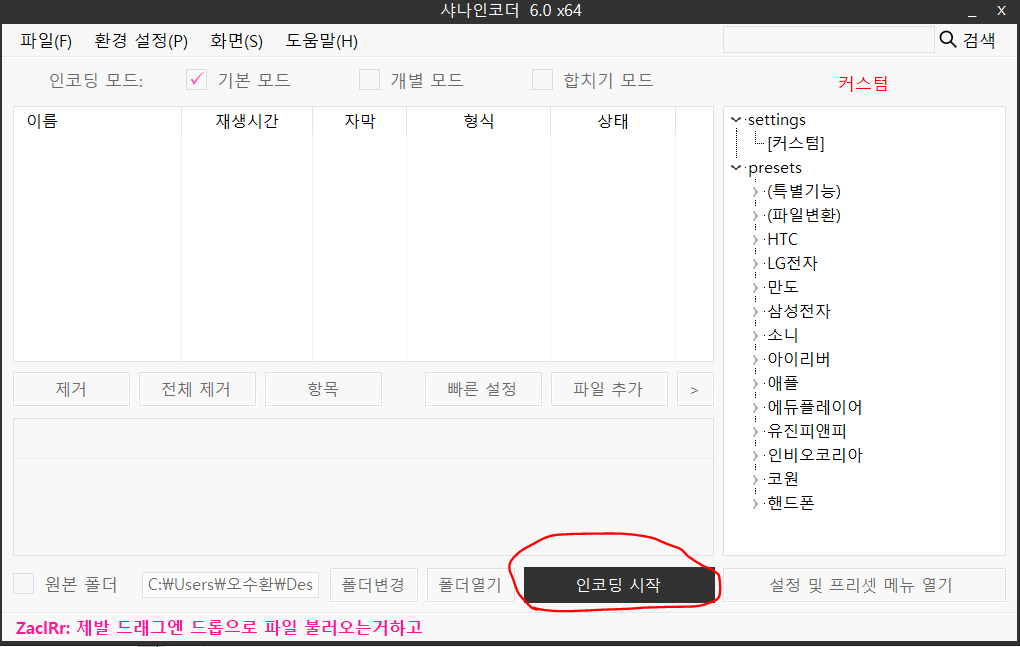Enable 합치기 모드 encoding mode
The image size is (1020, 647).
pyautogui.click(x=542, y=79)
